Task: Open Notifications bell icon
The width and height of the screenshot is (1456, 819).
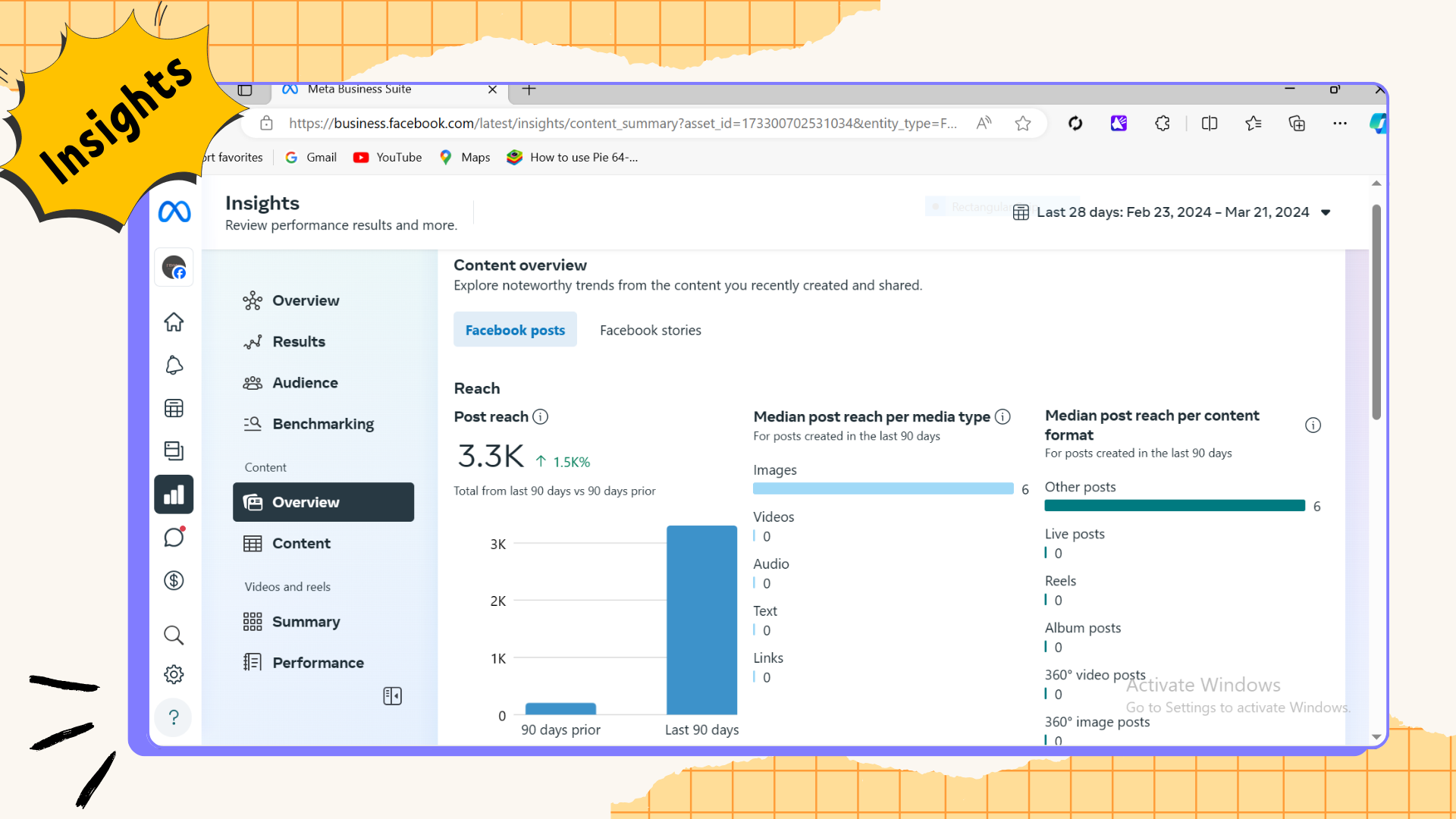Action: click(x=174, y=366)
